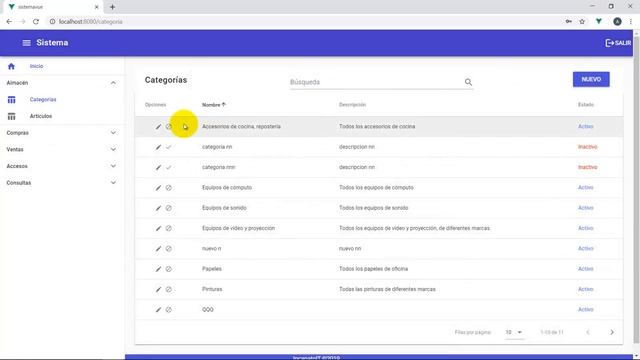The height and width of the screenshot is (360, 640).
Task: Deactivate the Papeles category
Action: click(x=169, y=269)
